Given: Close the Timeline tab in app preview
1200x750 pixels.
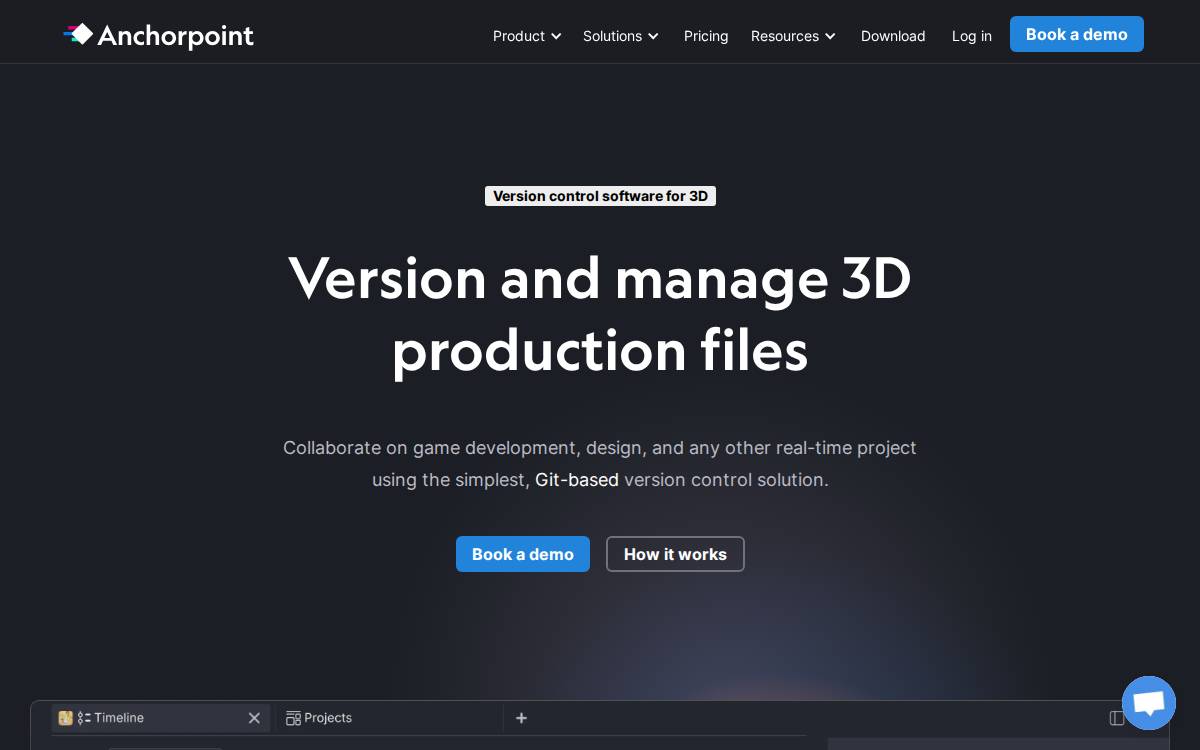Looking at the screenshot, I should (x=254, y=718).
